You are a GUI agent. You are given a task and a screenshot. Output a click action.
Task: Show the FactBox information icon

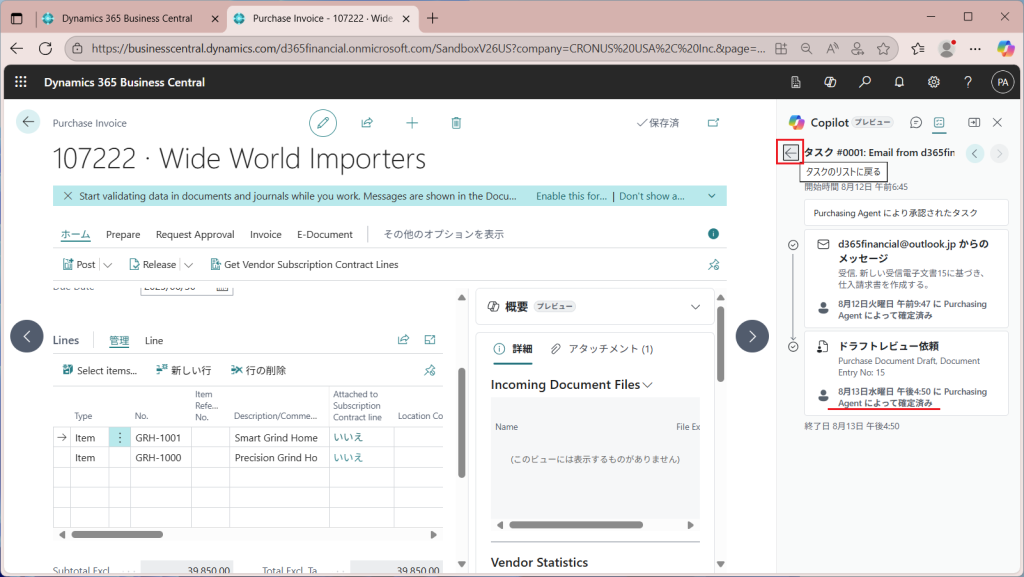[x=713, y=234]
